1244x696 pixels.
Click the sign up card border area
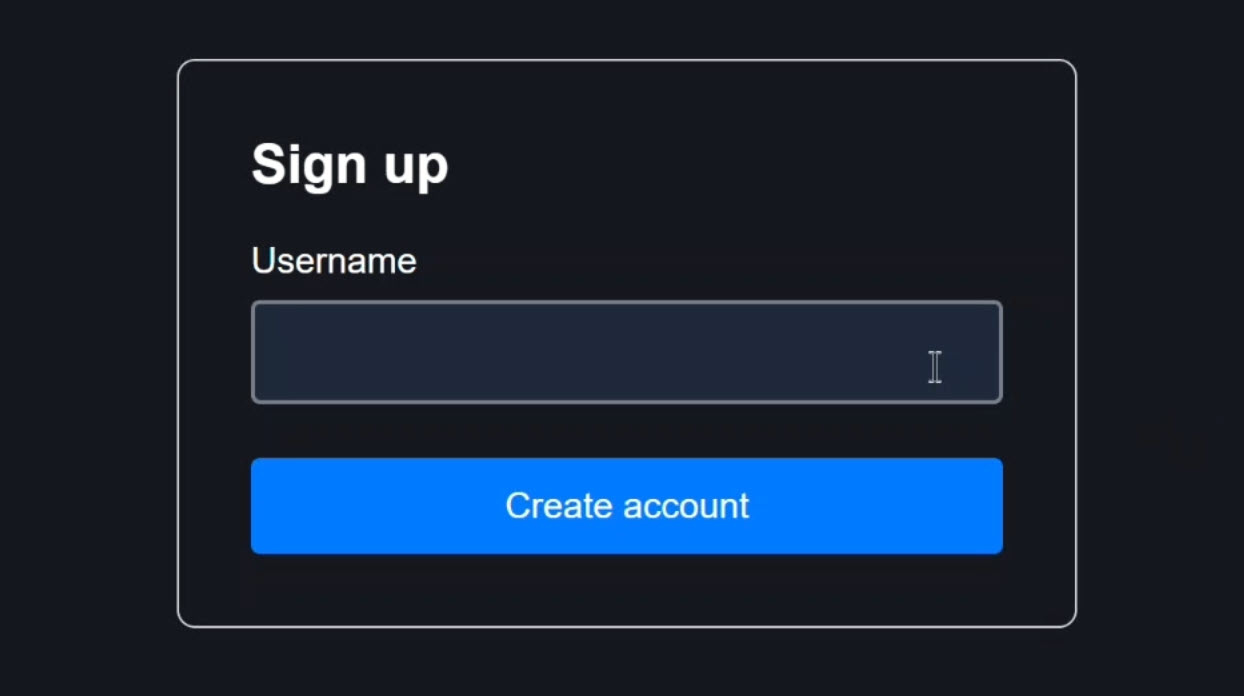point(627,61)
